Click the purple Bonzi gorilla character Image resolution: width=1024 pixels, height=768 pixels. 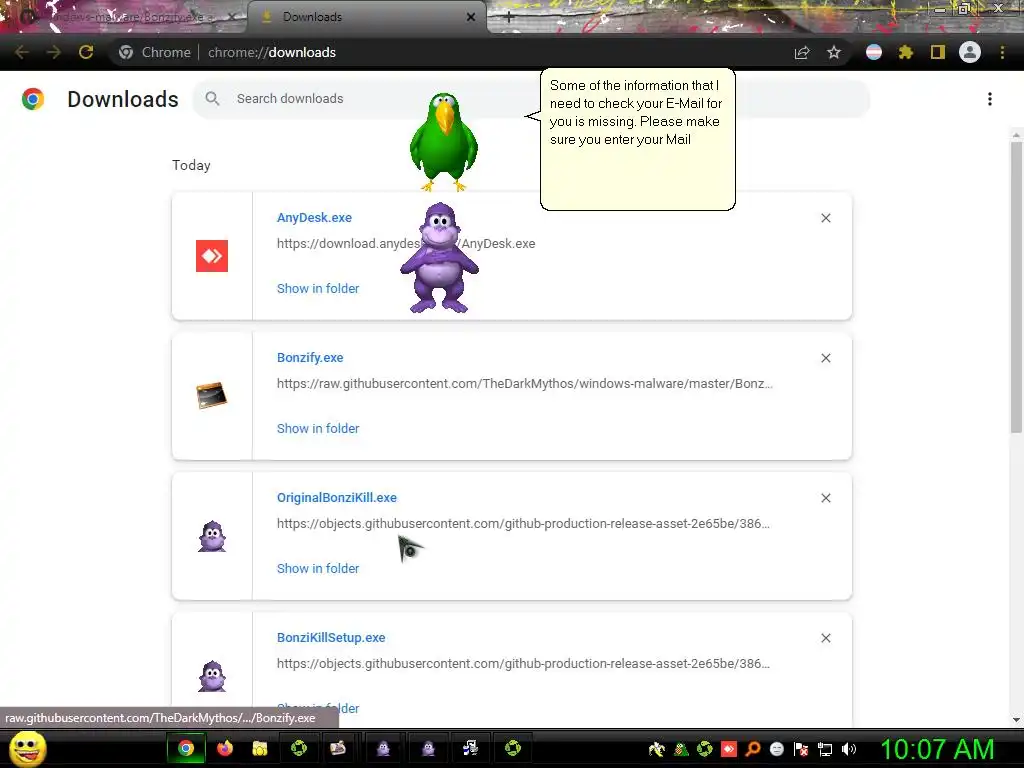click(440, 258)
